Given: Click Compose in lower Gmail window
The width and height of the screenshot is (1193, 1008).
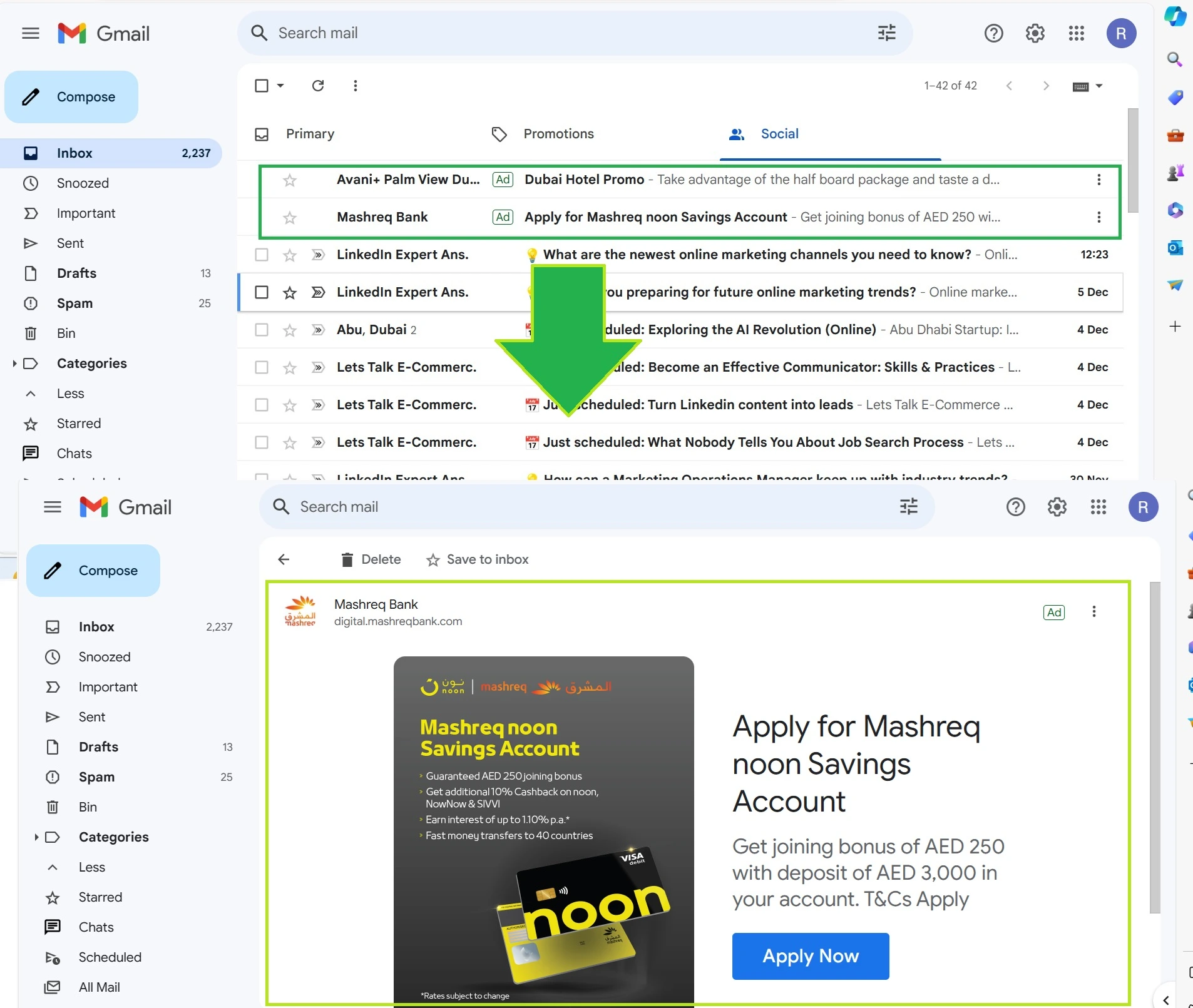Looking at the screenshot, I should pos(93,571).
